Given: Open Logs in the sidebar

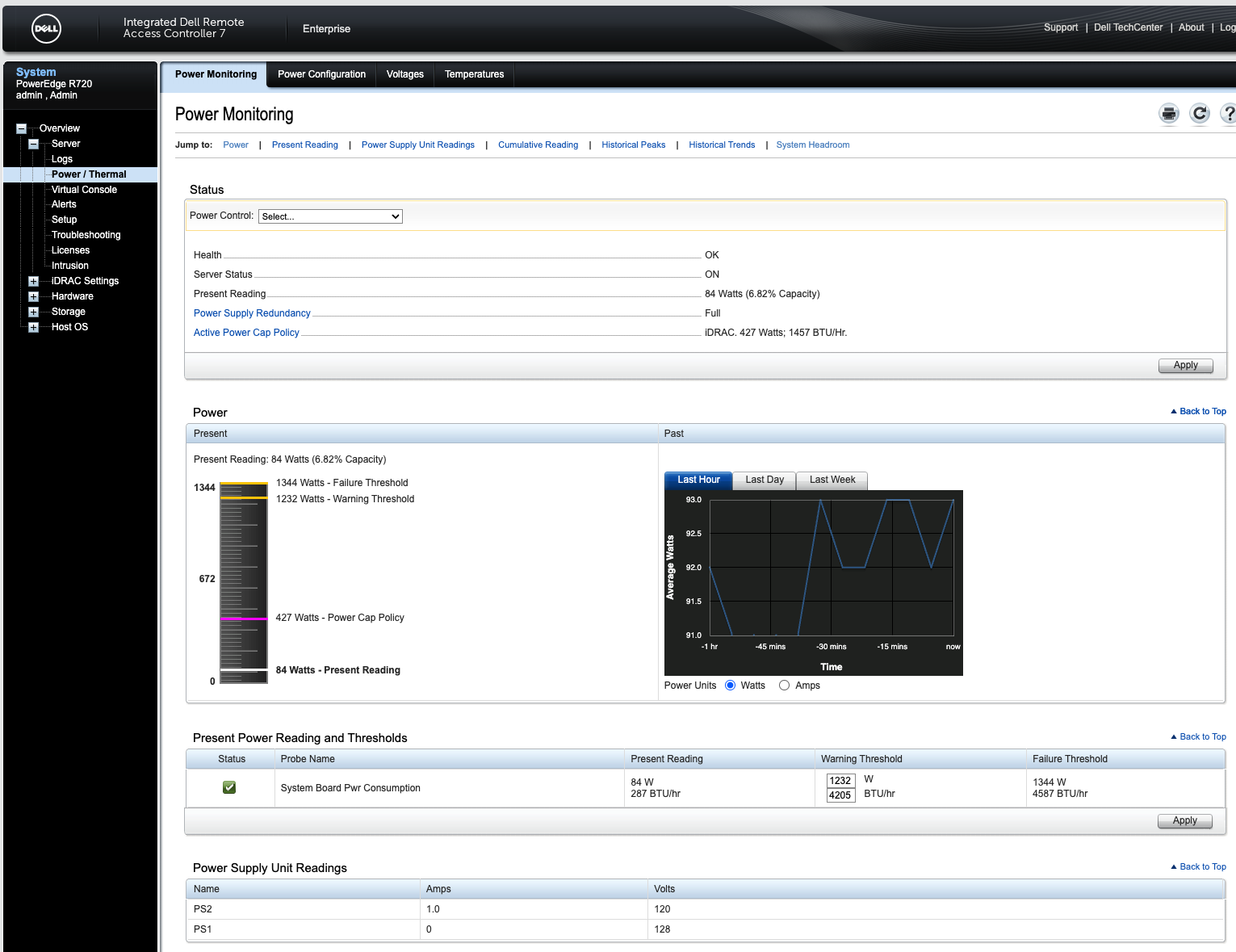Looking at the screenshot, I should point(62,159).
